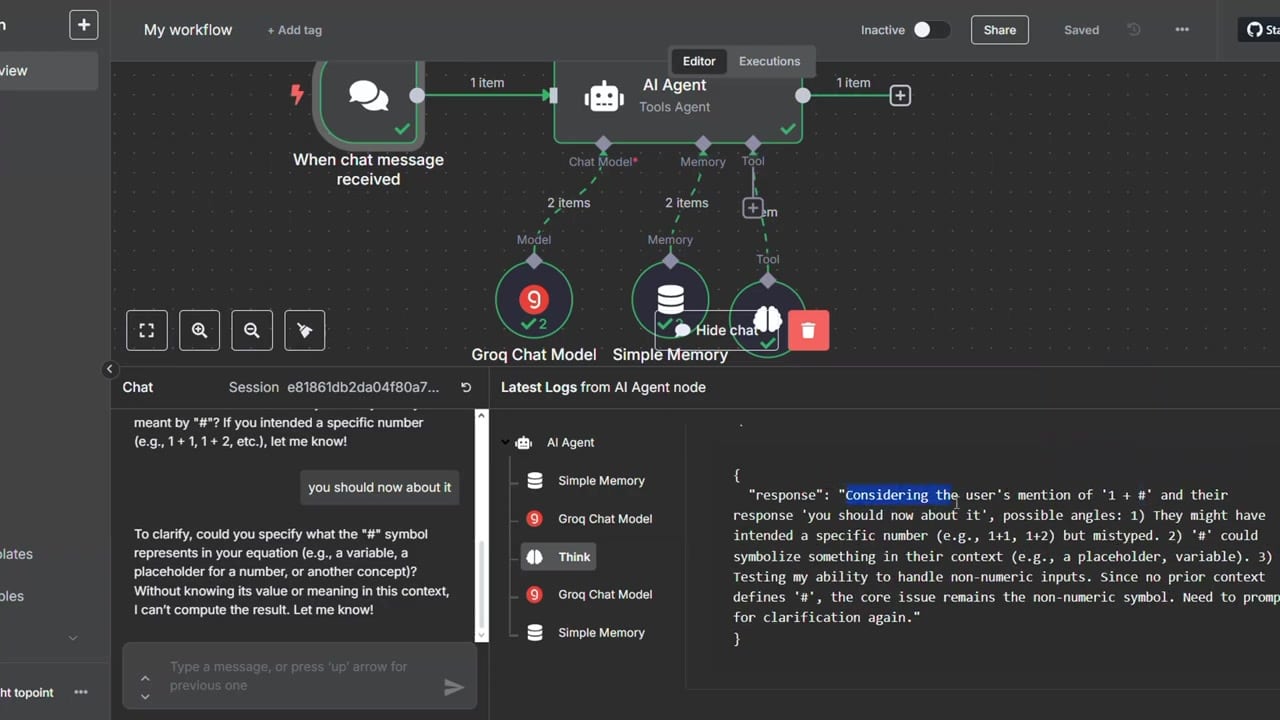Collapse the AI Agent log tree

coord(506,442)
